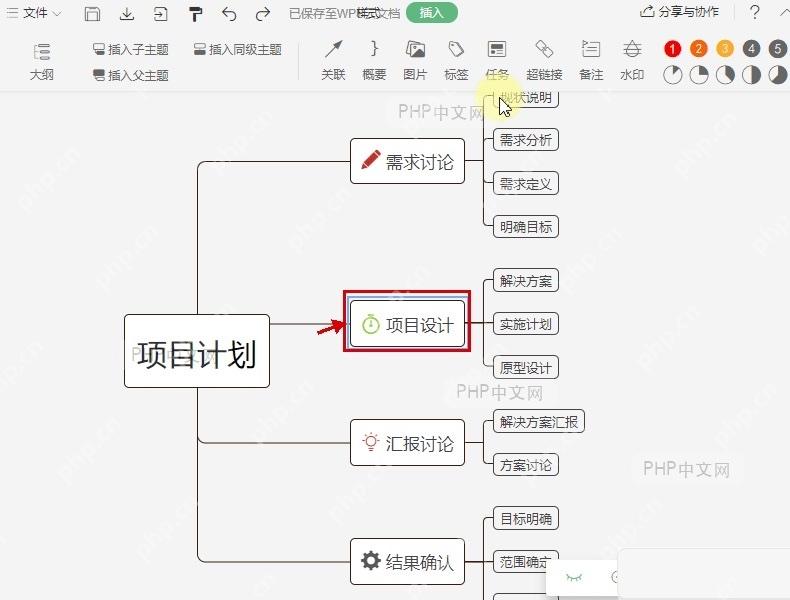Select the format painter icon
This screenshot has width=790, height=600.
[x=195, y=14]
